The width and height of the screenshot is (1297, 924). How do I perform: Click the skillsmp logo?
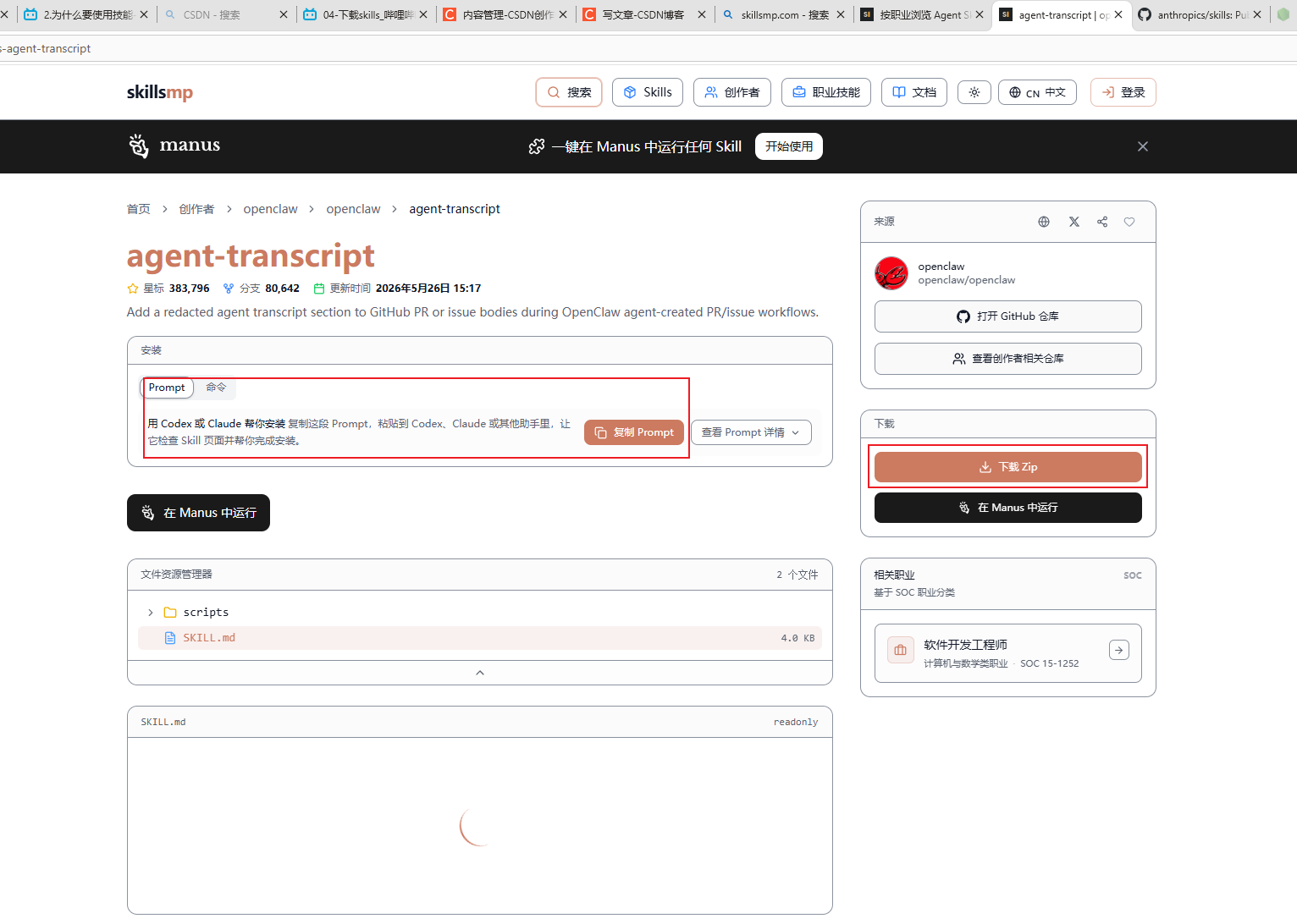[160, 92]
